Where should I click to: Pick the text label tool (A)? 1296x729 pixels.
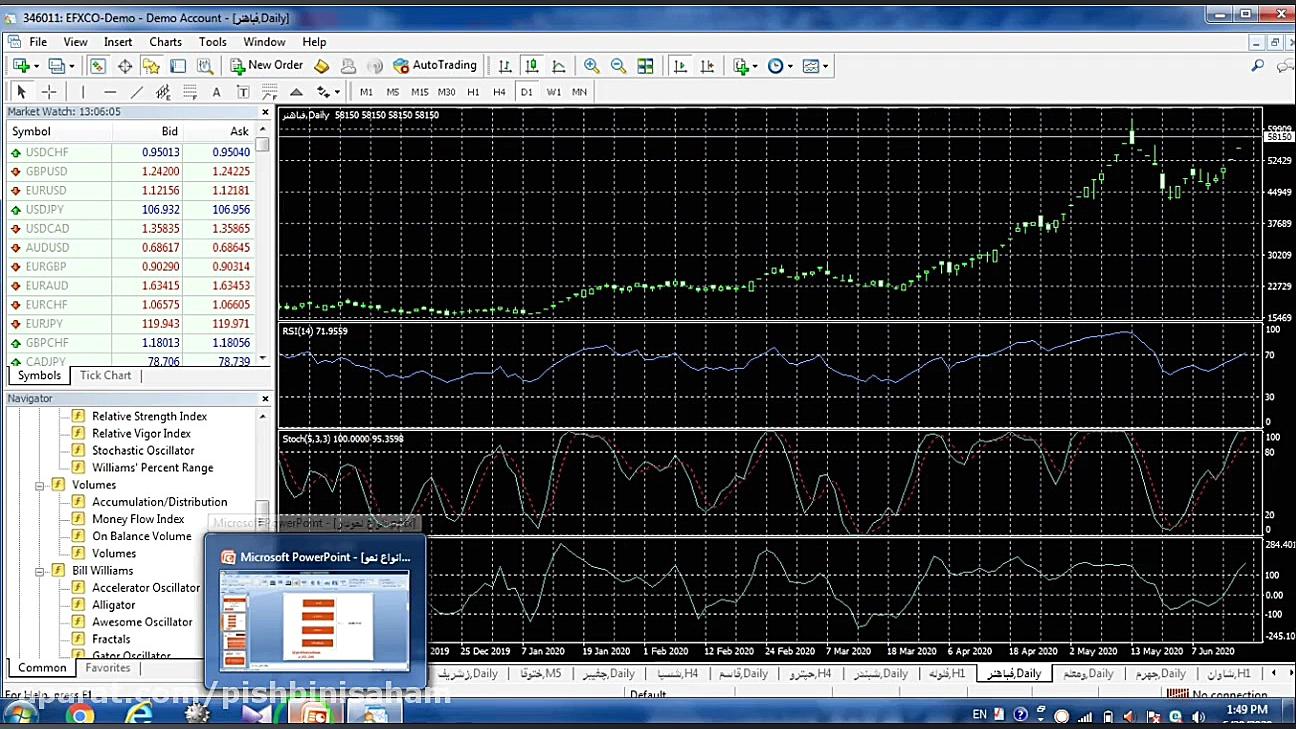pyautogui.click(x=216, y=92)
